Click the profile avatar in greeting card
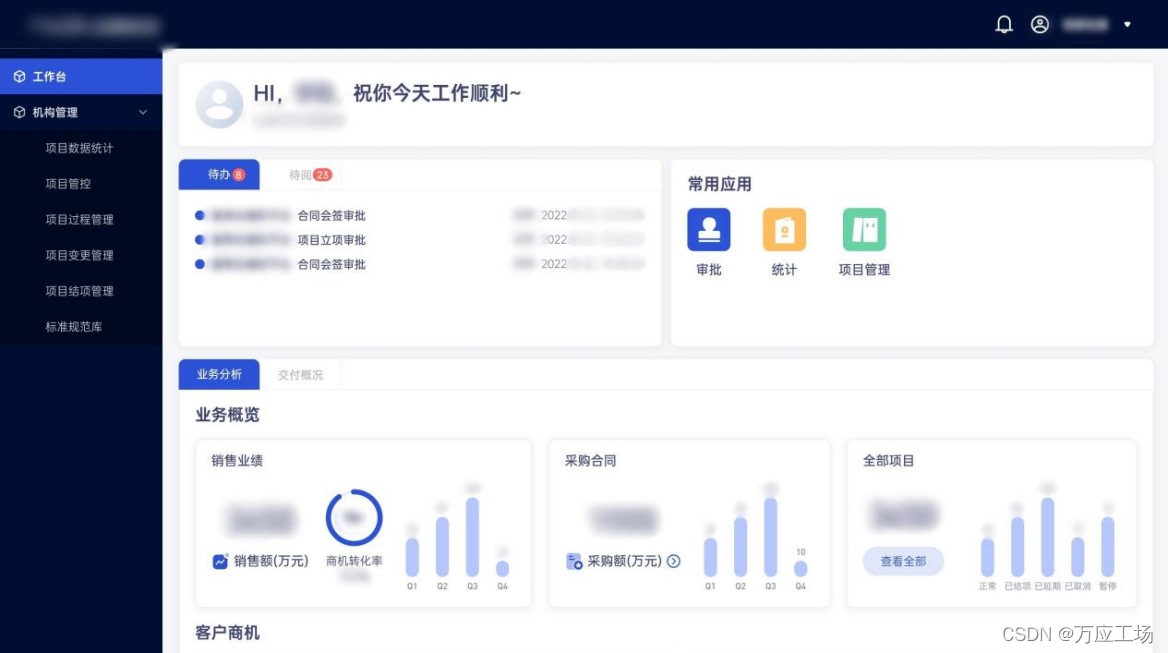Screen dimensions: 1168x653 [219, 104]
